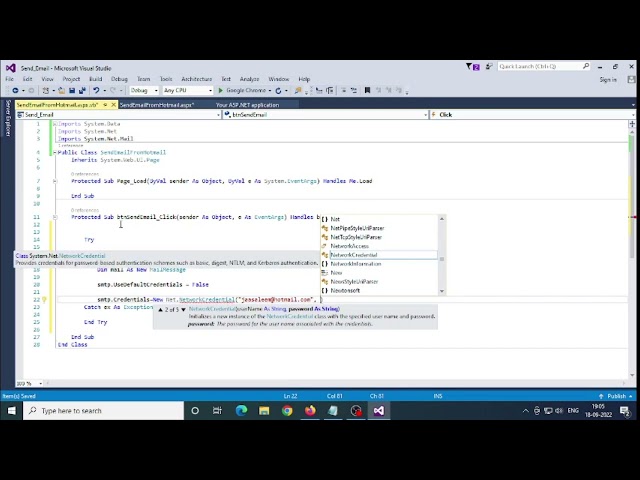This screenshot has width=640, height=480.
Task: Open the Server Explorer side tab
Action: 7,118
